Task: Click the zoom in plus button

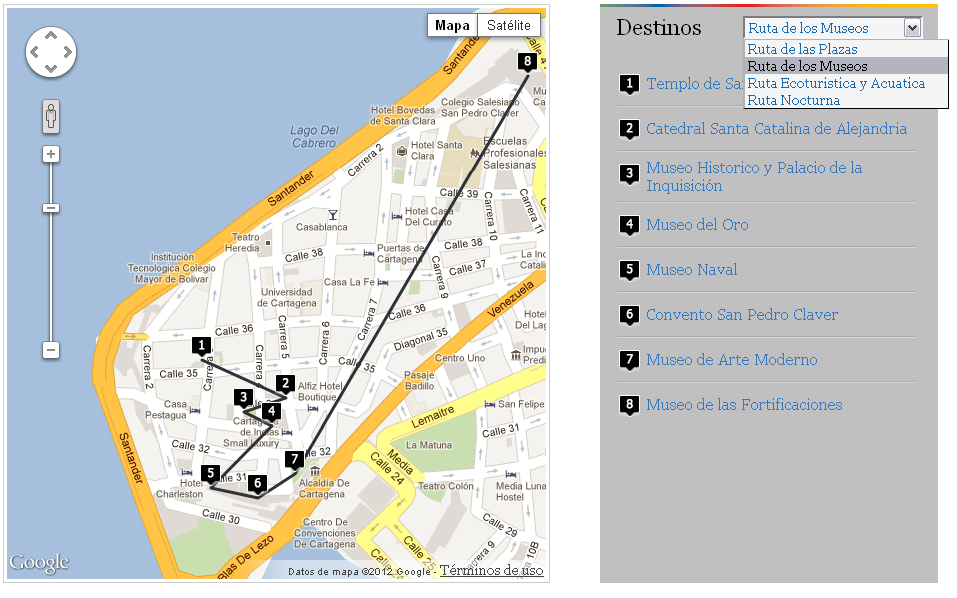Action: click(x=51, y=154)
